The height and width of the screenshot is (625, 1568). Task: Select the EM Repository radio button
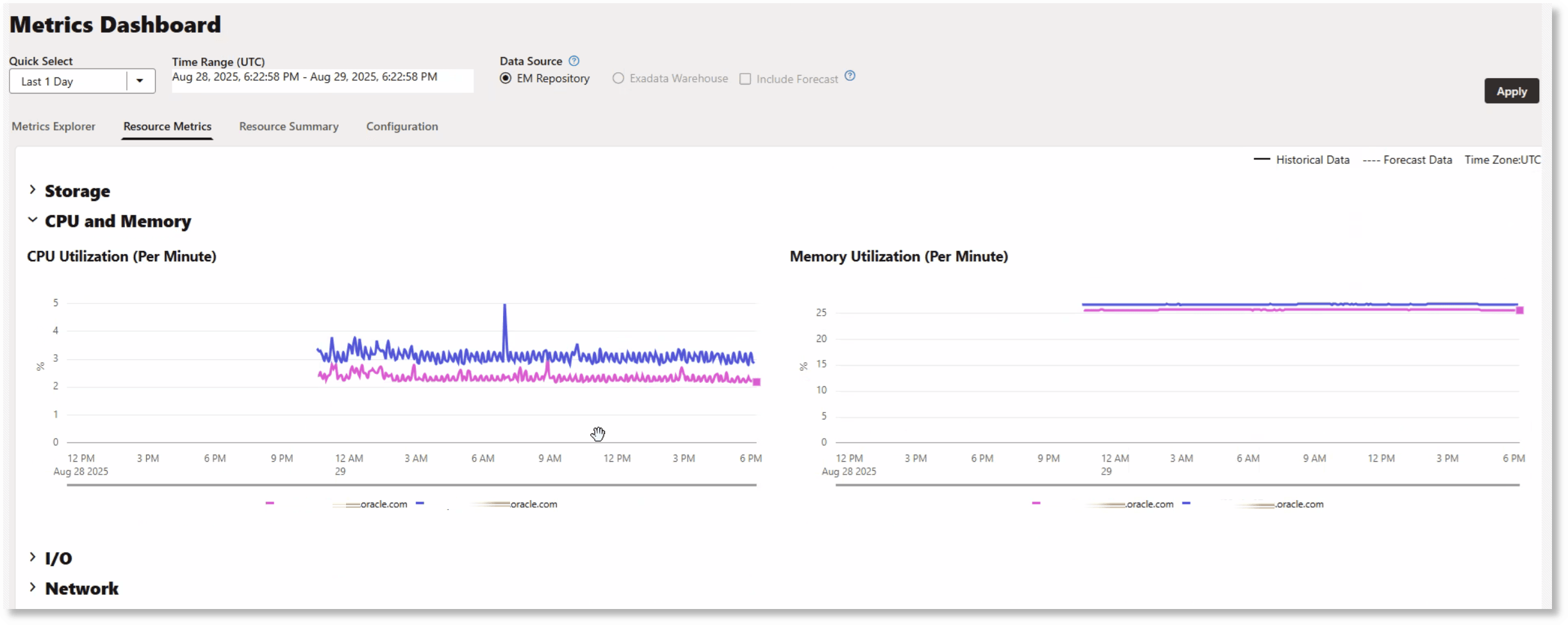[x=506, y=78]
